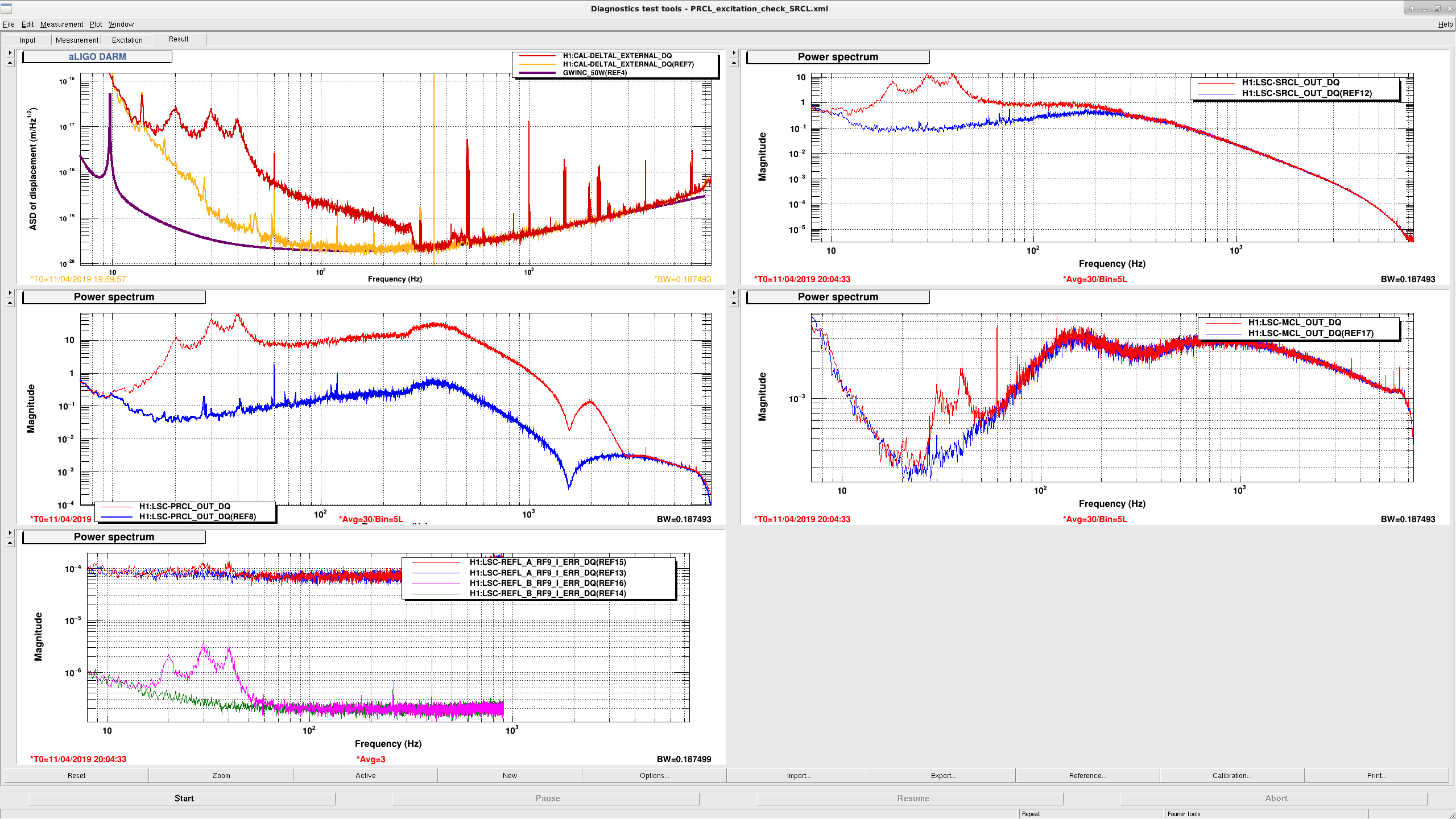Click right-arrow button beside SRCL power spectrum

(734, 52)
